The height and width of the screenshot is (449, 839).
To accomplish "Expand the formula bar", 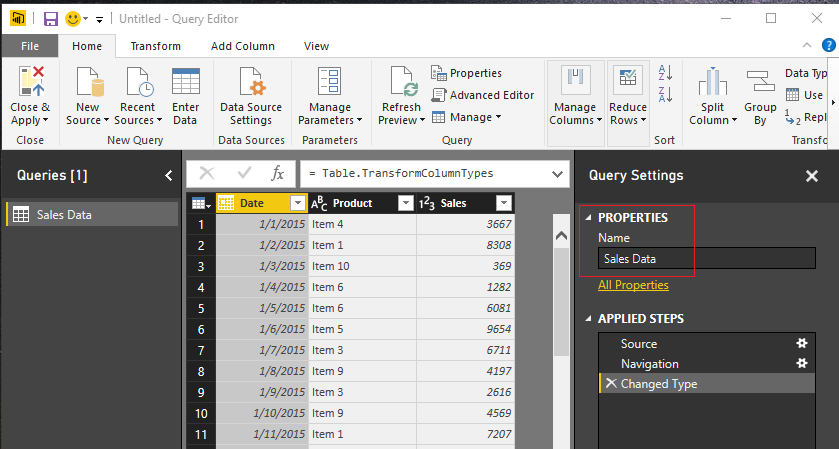I will tap(557, 174).
